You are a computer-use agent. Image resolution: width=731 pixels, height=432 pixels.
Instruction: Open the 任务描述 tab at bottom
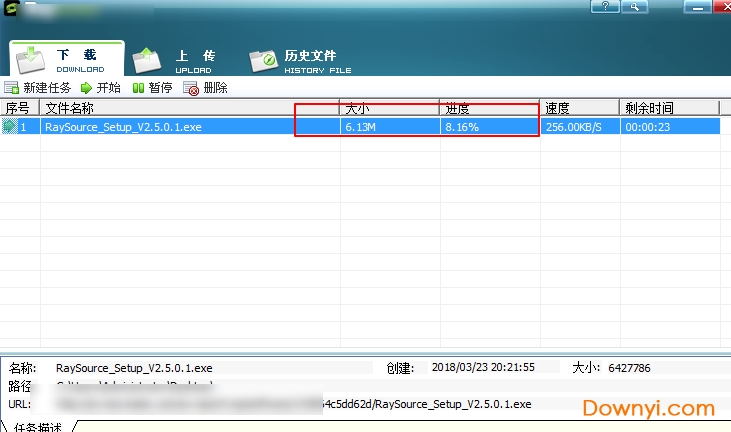[x=39, y=427]
